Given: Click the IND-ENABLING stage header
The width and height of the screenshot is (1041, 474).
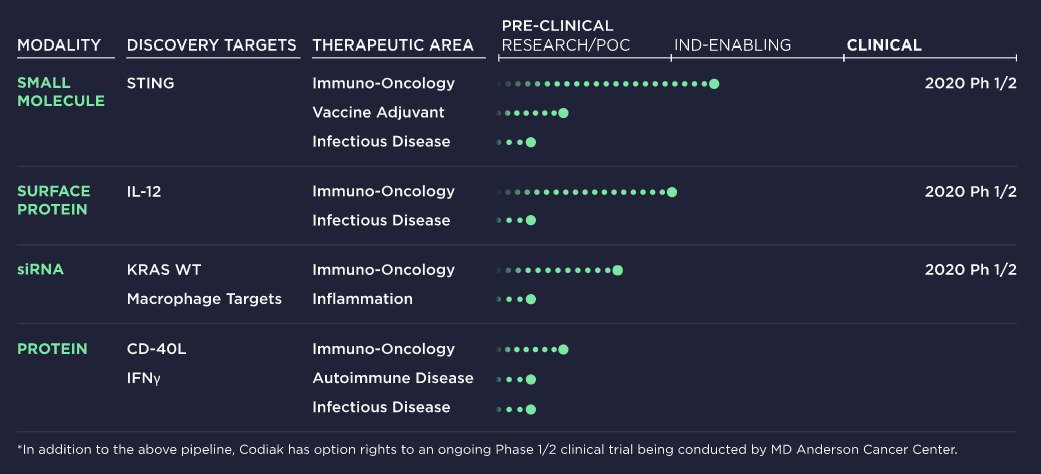Looking at the screenshot, I should [733, 45].
